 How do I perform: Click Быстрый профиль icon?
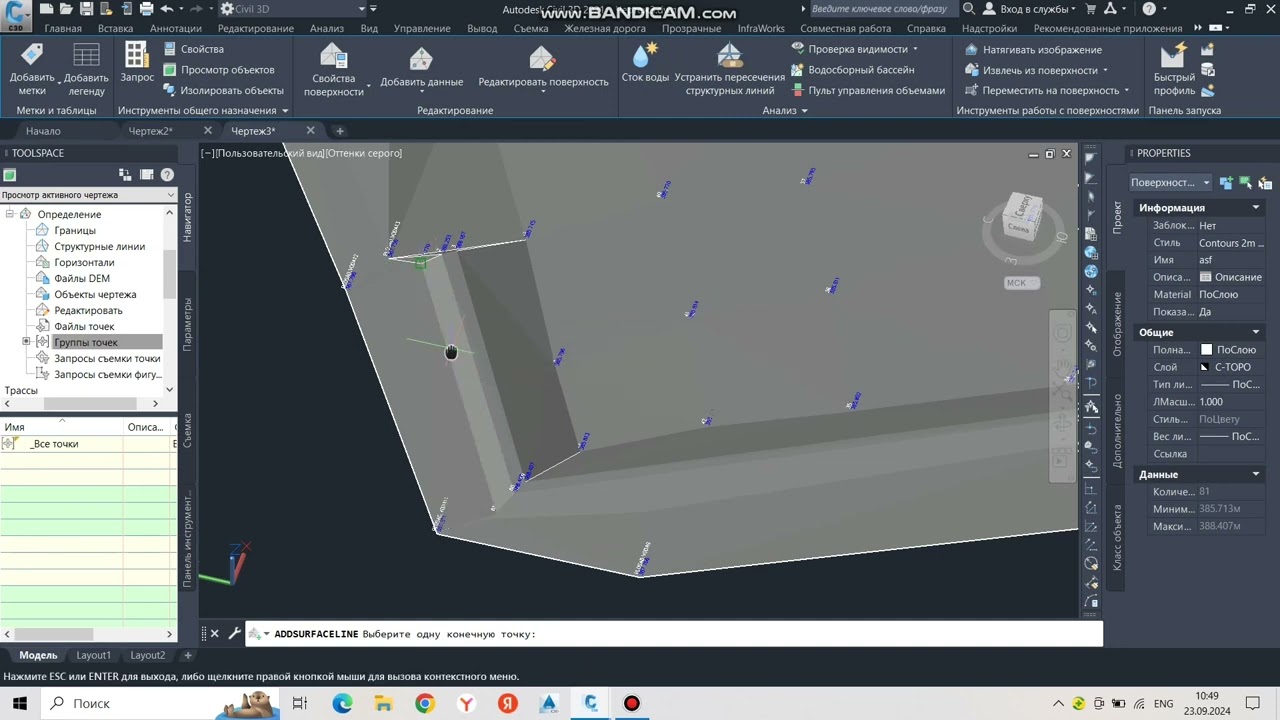point(1173,55)
